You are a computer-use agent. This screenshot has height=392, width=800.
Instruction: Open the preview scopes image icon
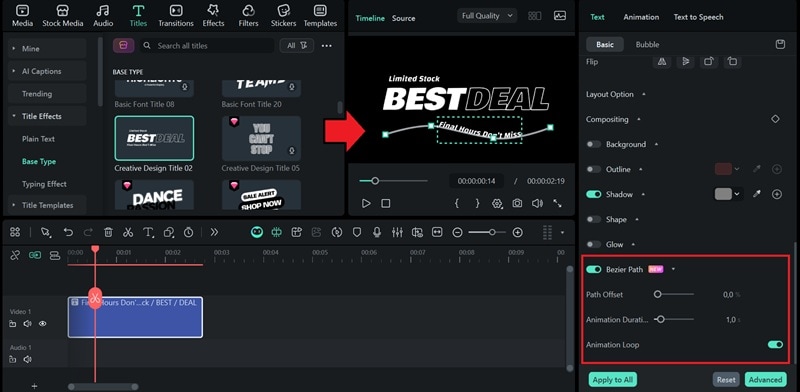pos(560,16)
